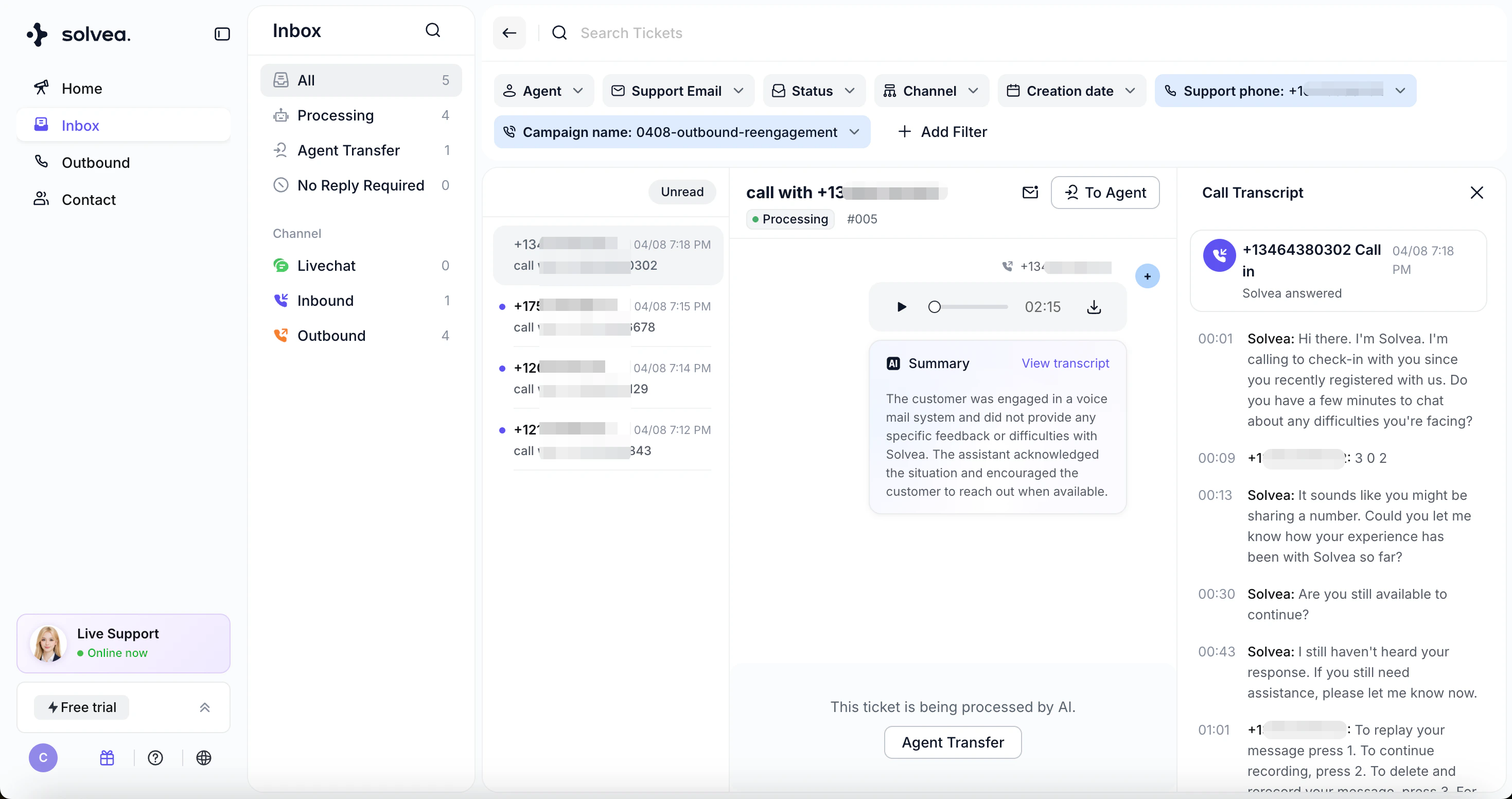Click the Processing status badge on ticket
The height and width of the screenshot is (799, 1512).
pyautogui.click(x=790, y=219)
